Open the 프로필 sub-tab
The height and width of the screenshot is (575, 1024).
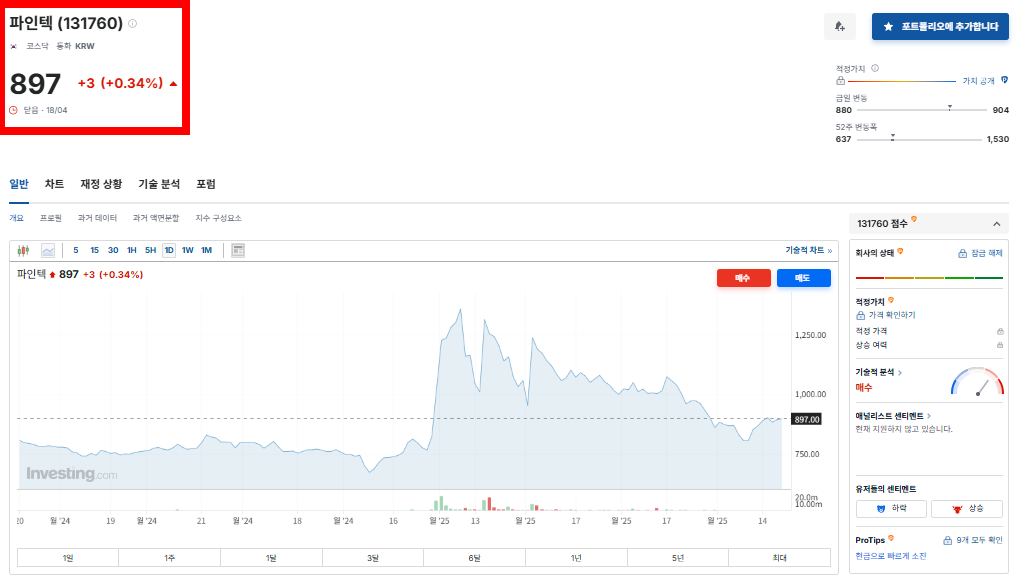(50, 218)
